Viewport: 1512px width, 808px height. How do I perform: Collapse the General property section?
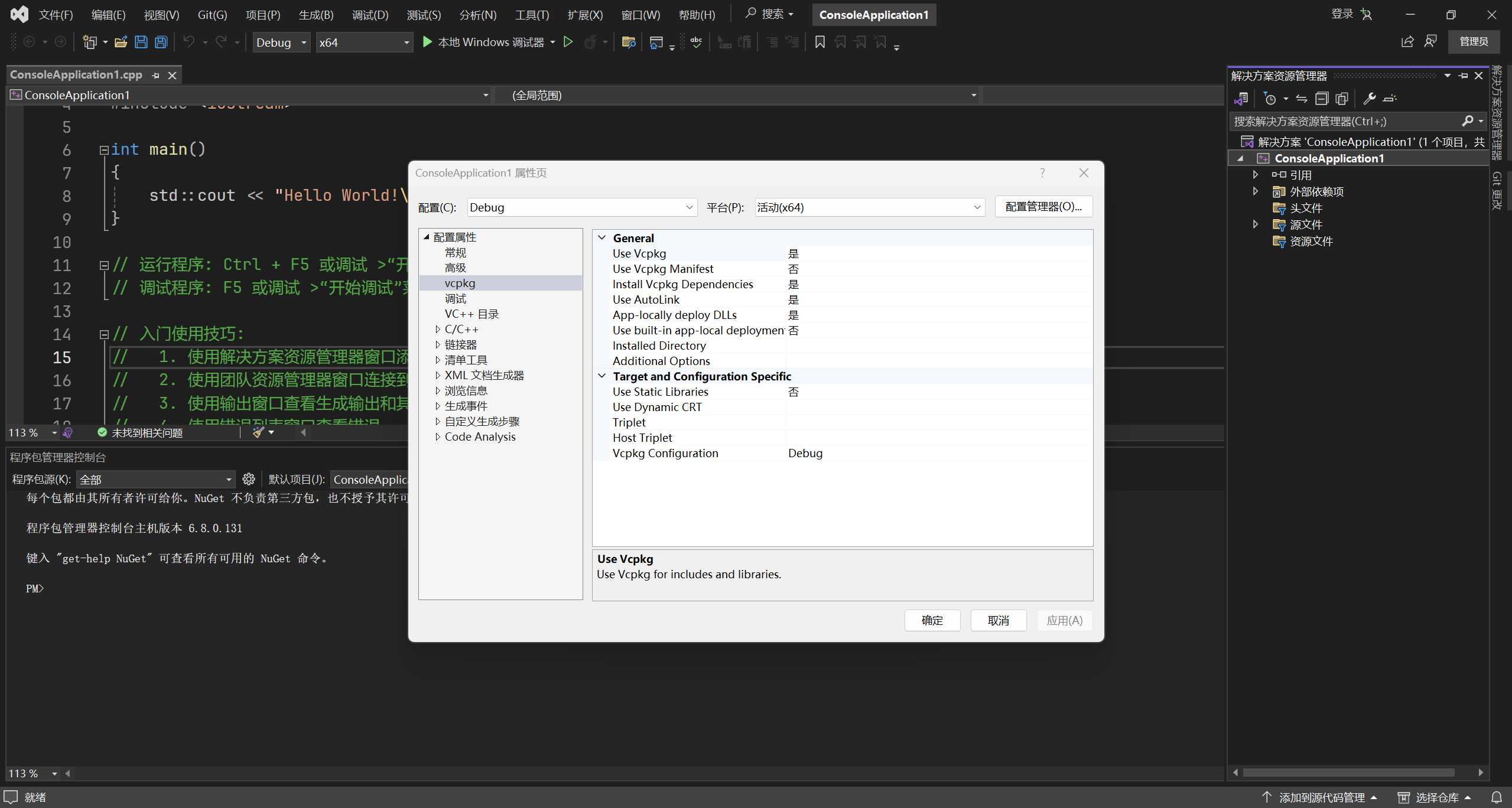coord(602,238)
